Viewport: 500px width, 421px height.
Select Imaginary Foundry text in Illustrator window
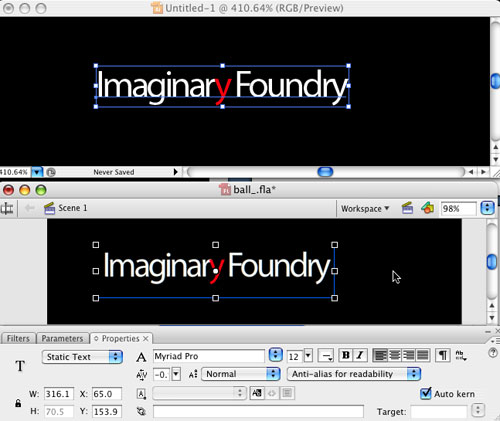[x=222, y=87]
